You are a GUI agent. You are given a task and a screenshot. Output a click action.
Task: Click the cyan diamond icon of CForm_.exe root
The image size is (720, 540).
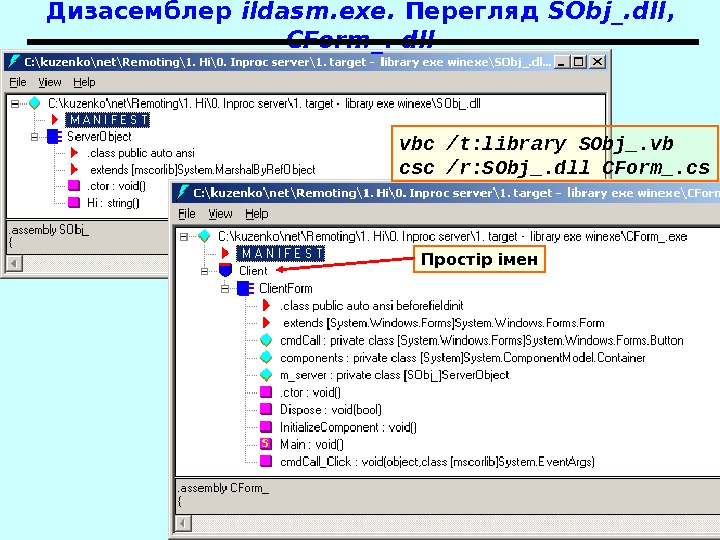pos(204,236)
